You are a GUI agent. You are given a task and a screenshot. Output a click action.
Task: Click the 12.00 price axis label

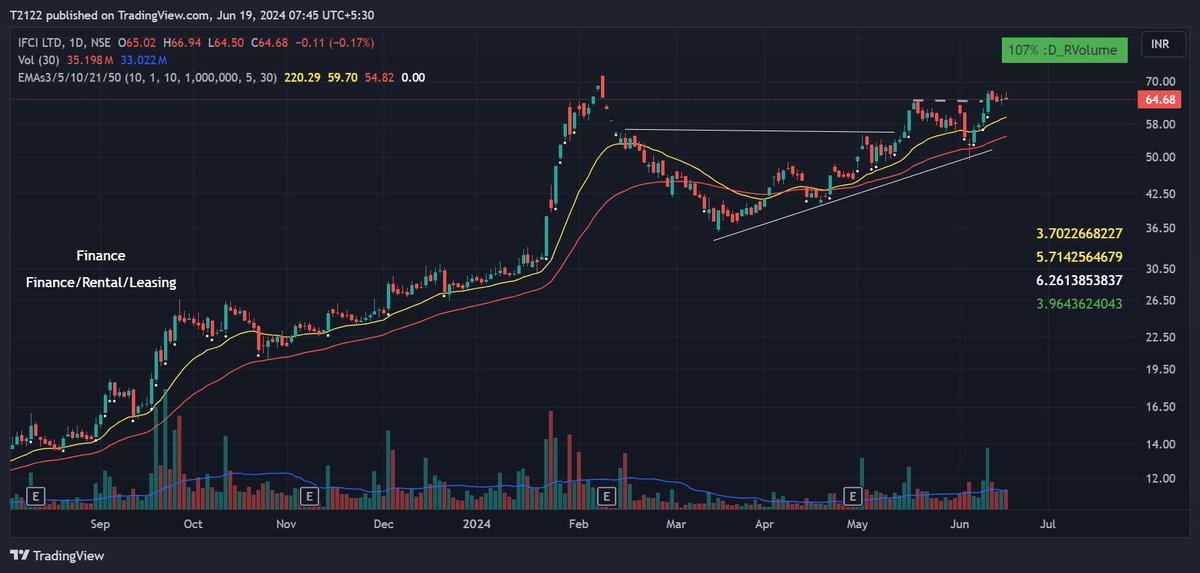click(1160, 479)
